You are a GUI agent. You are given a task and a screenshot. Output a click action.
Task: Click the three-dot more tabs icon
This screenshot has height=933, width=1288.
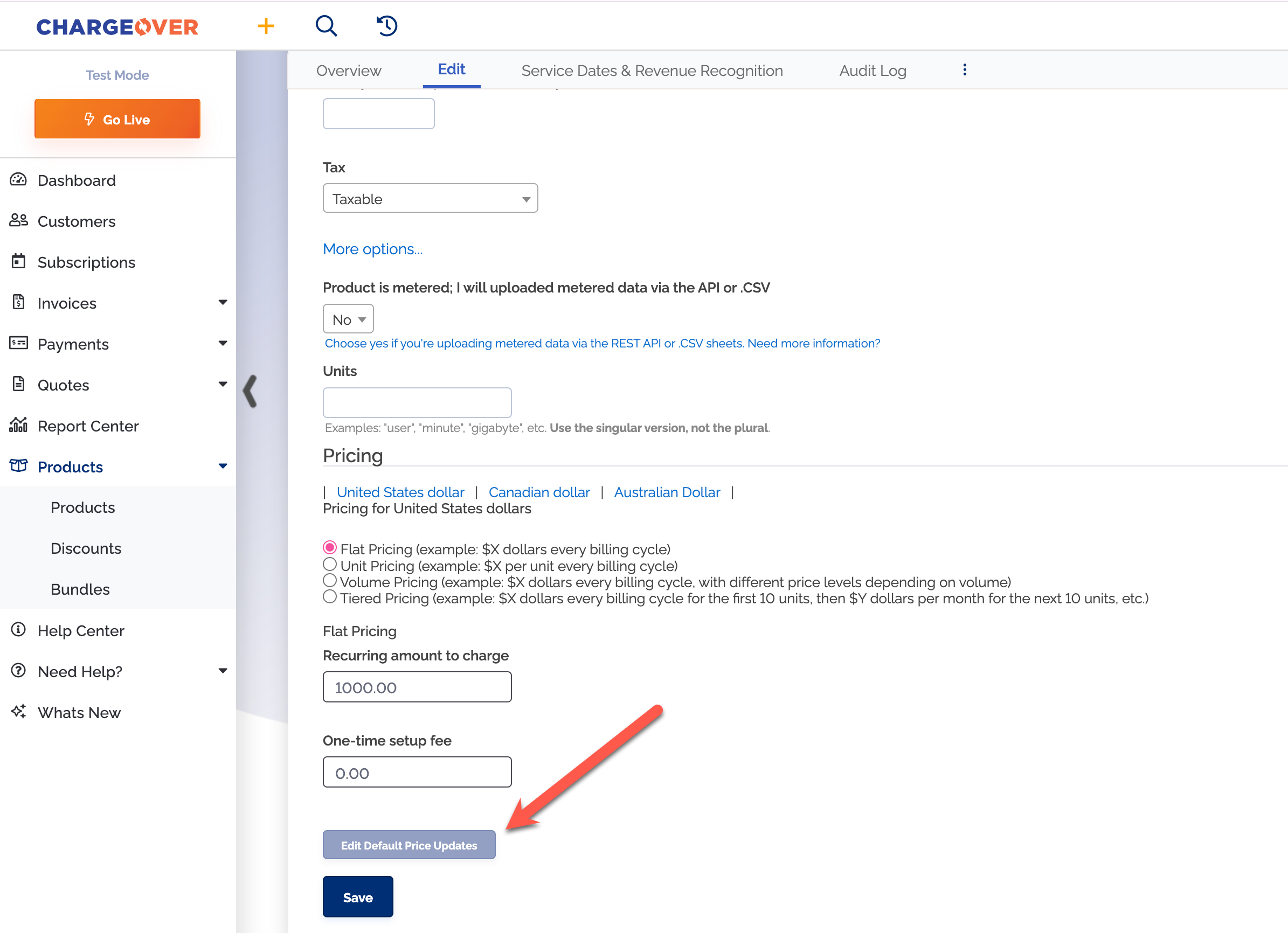964,70
